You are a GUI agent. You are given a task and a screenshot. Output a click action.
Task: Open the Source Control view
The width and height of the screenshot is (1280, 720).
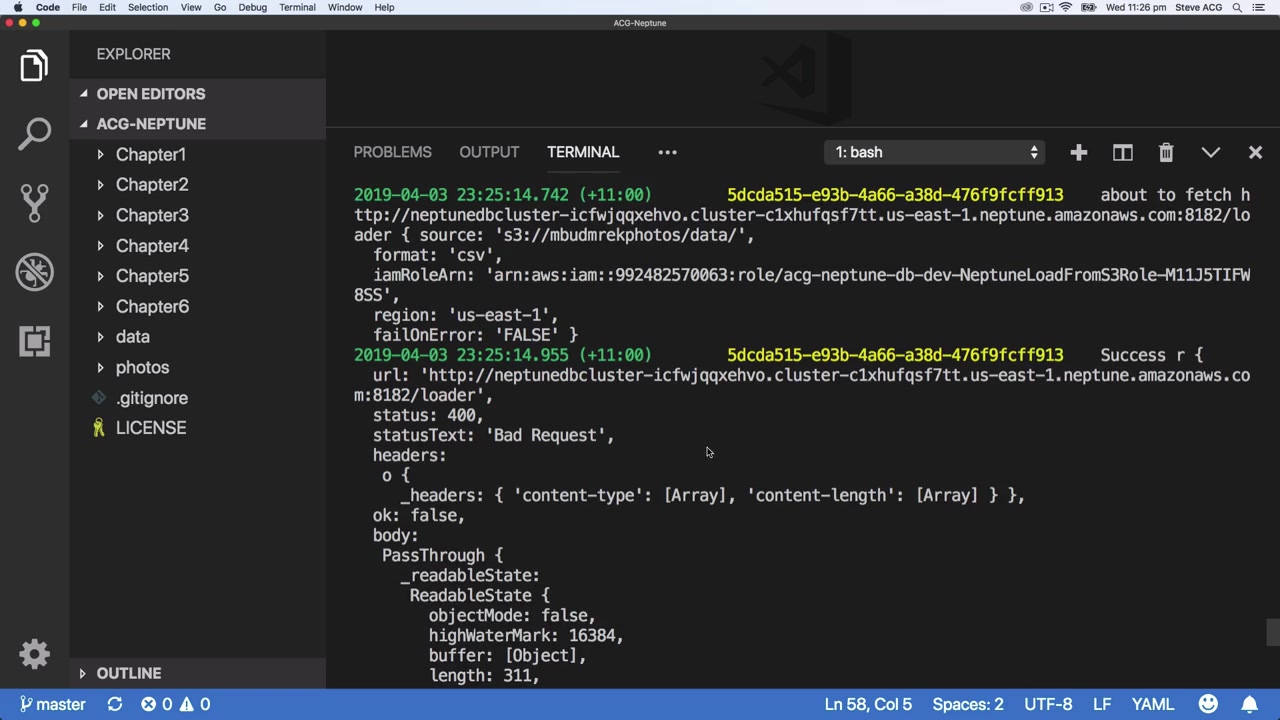(34, 203)
